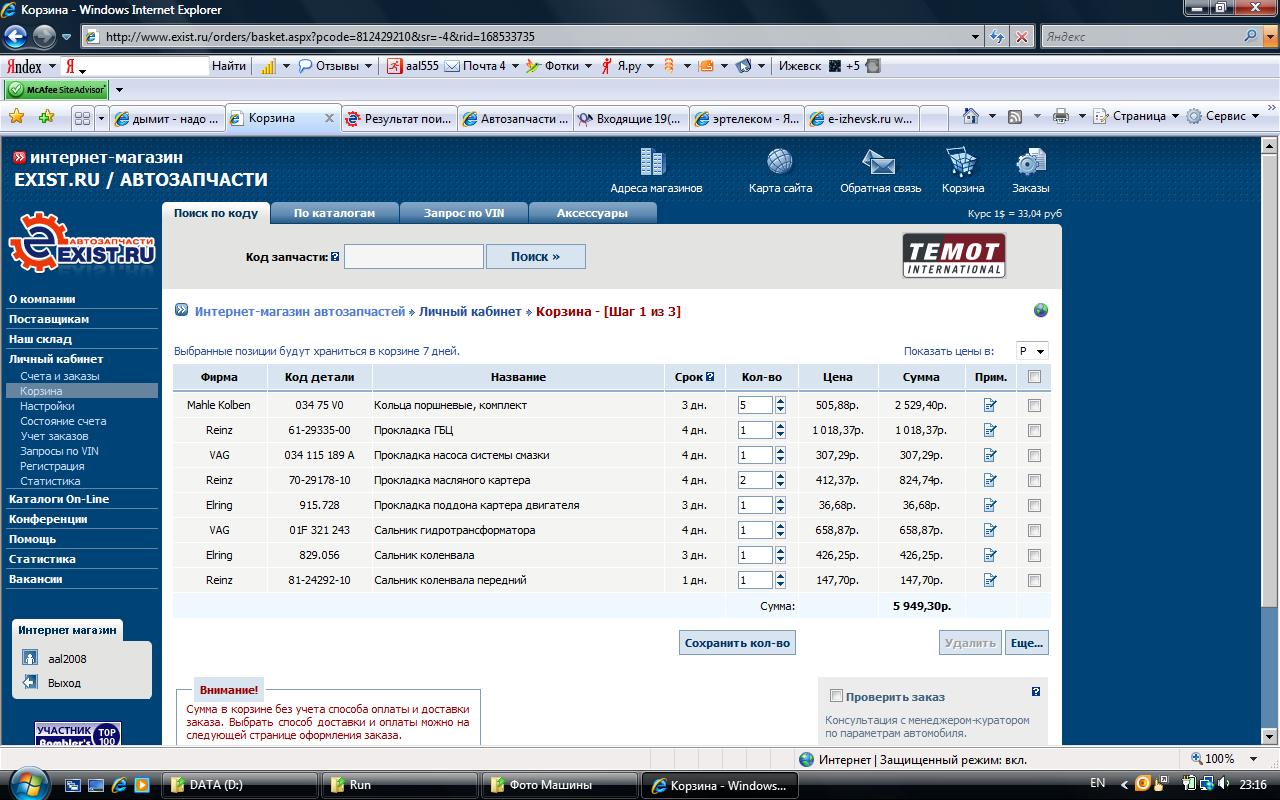Enable Проверить заказ checkbox
This screenshot has width=1280, height=800.
point(837,696)
